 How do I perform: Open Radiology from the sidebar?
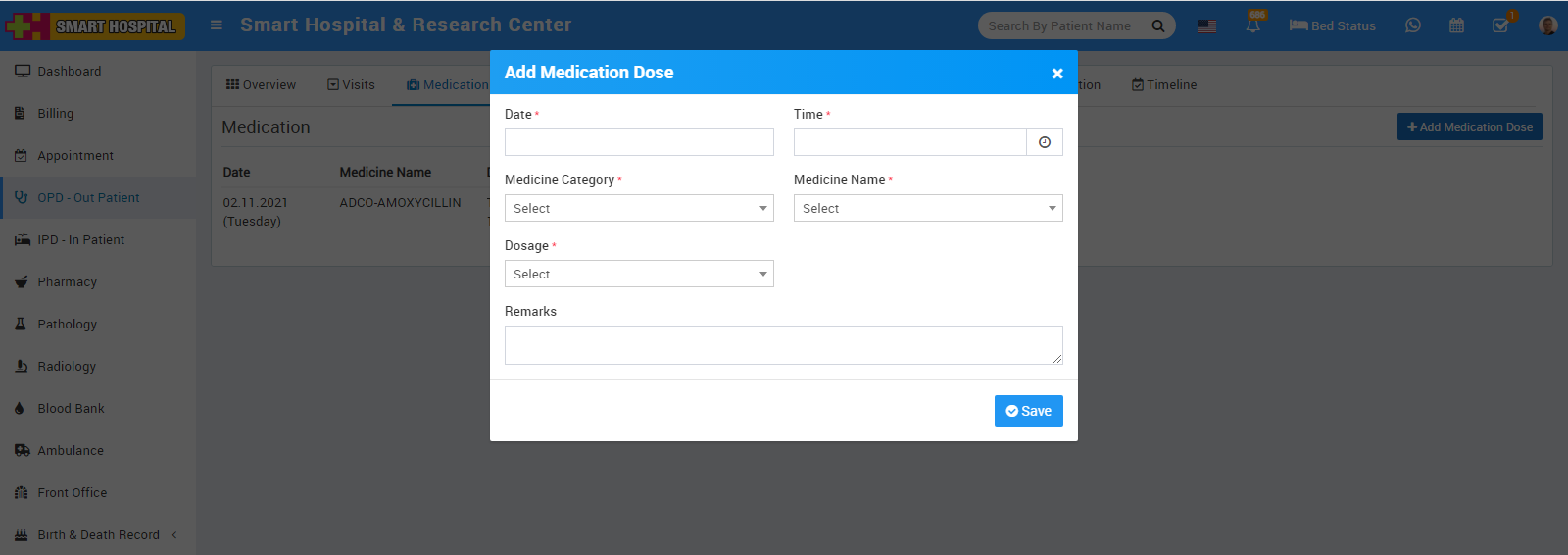pyautogui.click(x=98, y=367)
